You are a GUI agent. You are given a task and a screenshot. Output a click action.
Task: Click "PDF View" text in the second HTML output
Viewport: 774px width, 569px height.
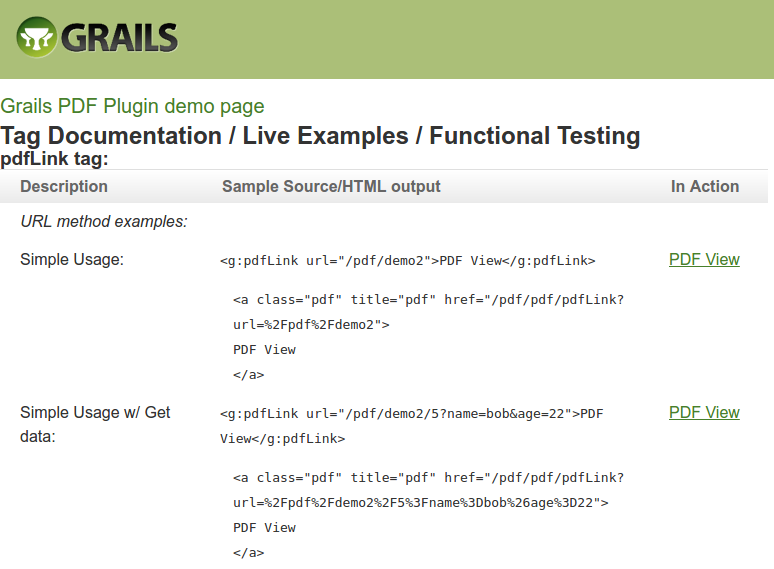(x=264, y=527)
